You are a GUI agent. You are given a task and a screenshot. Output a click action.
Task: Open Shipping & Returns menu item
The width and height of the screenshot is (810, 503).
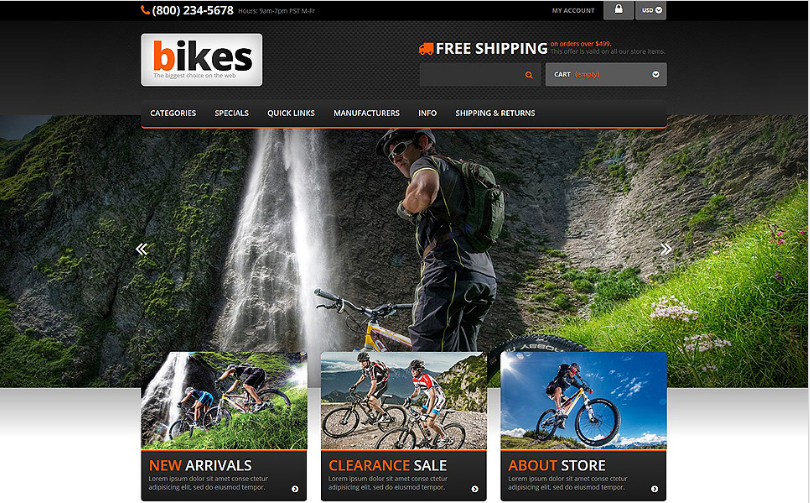tap(495, 113)
